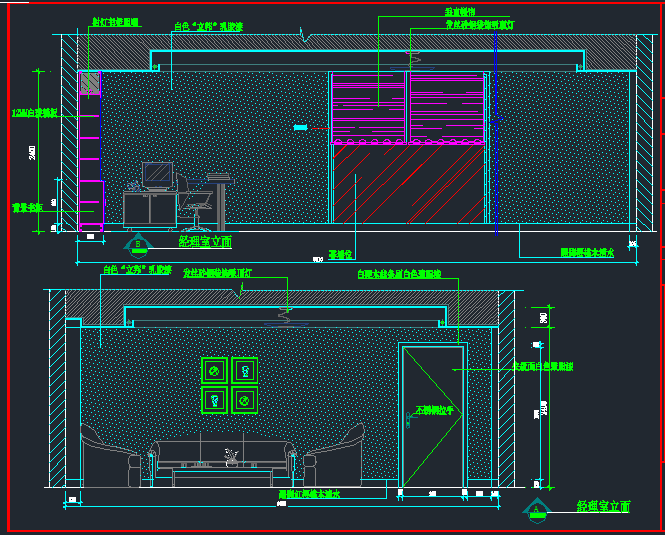Select the bottom-right green framed picture

click(x=245, y=400)
